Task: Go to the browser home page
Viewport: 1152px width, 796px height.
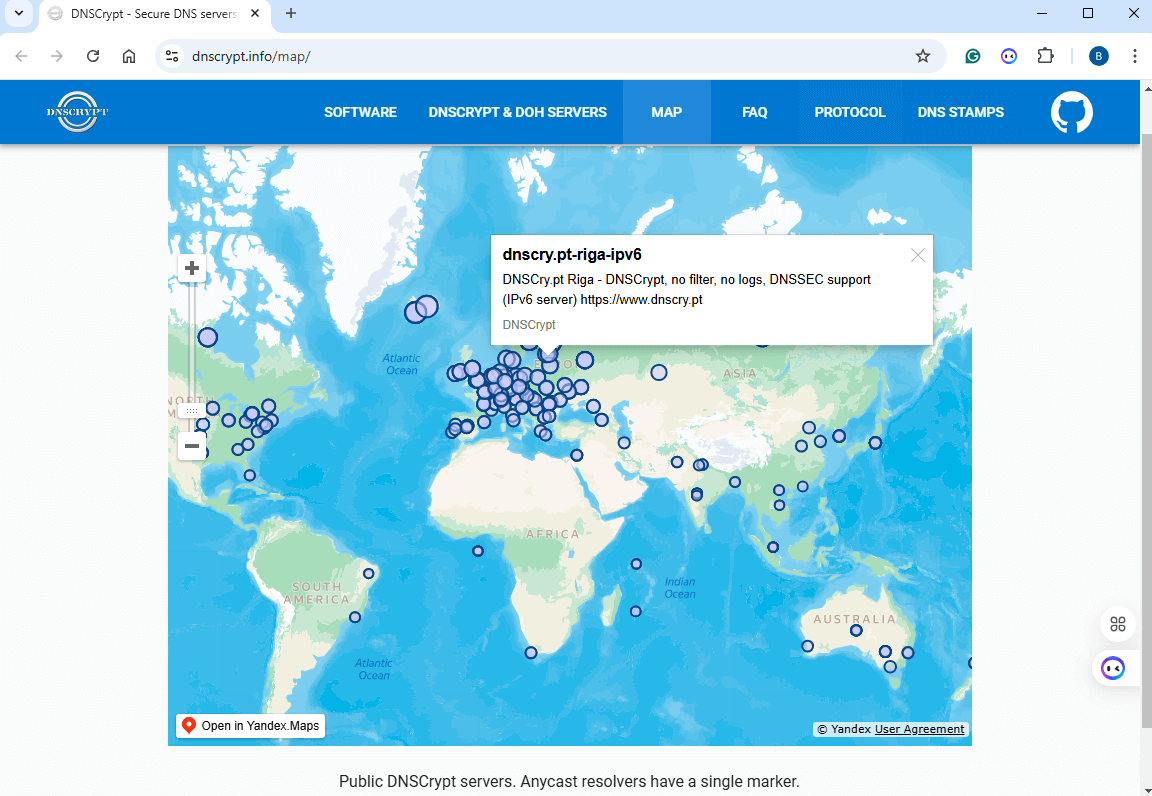Action: coord(129,56)
